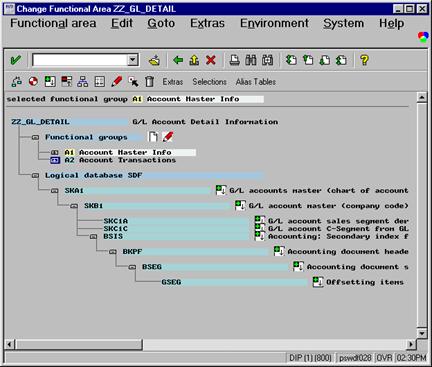Open the Environment menu
The height and width of the screenshot is (367, 432).
(x=274, y=23)
